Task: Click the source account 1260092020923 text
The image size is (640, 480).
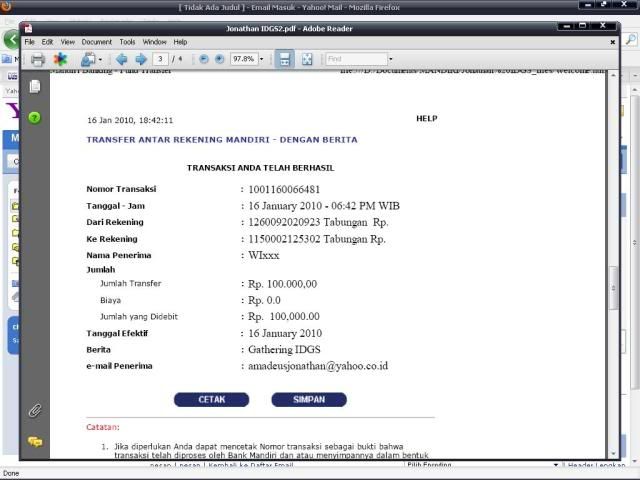Action: (284, 222)
